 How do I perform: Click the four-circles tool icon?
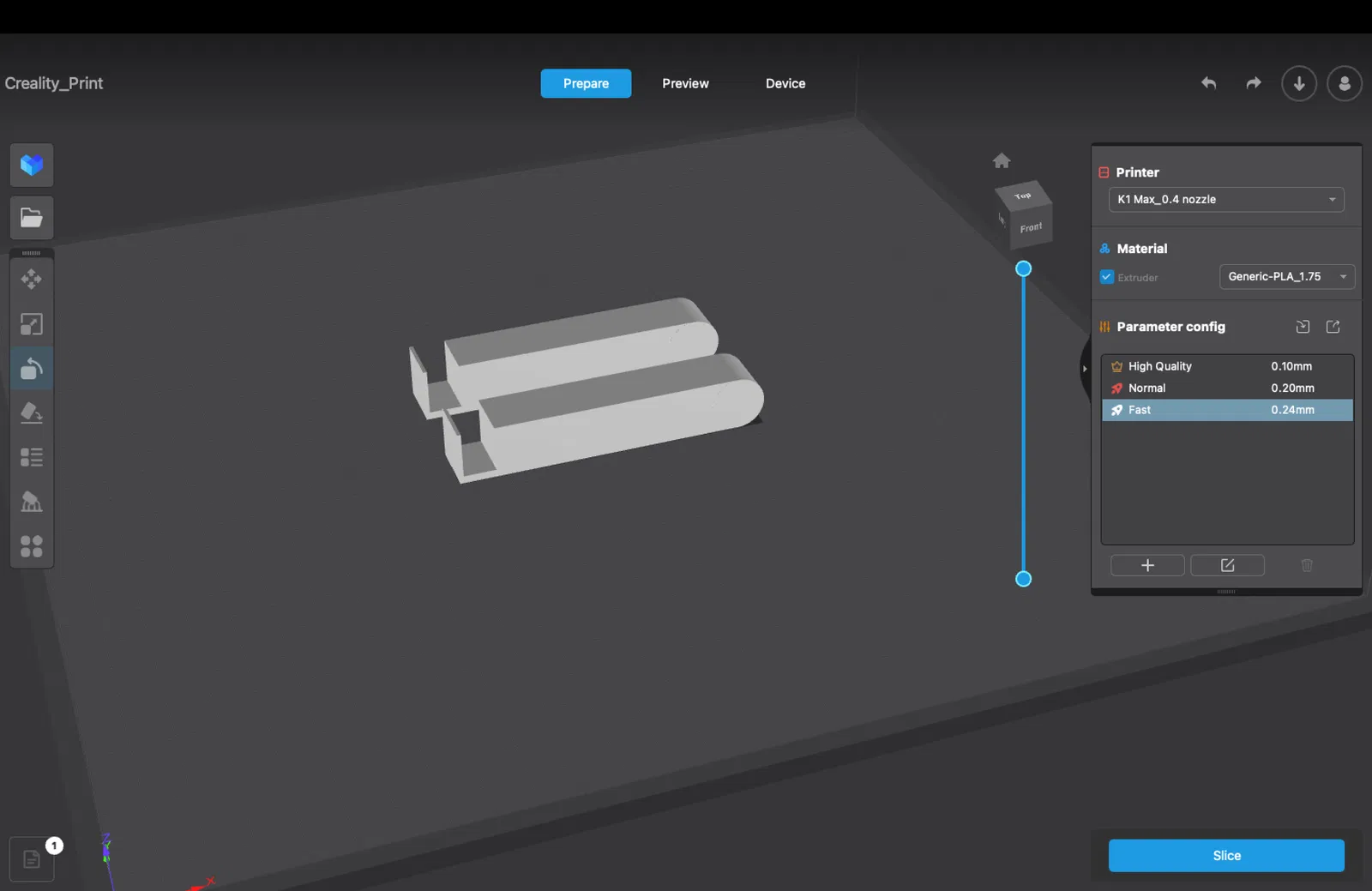pos(32,546)
